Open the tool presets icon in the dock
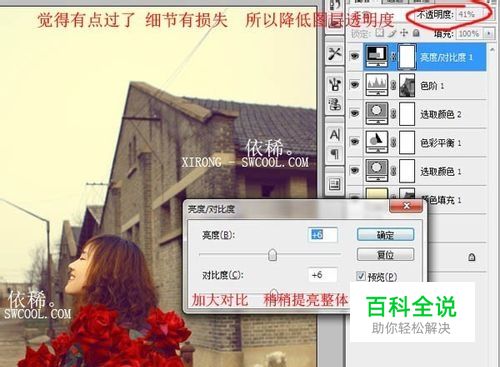Viewport: 500px width, 367px height. [x=335, y=53]
